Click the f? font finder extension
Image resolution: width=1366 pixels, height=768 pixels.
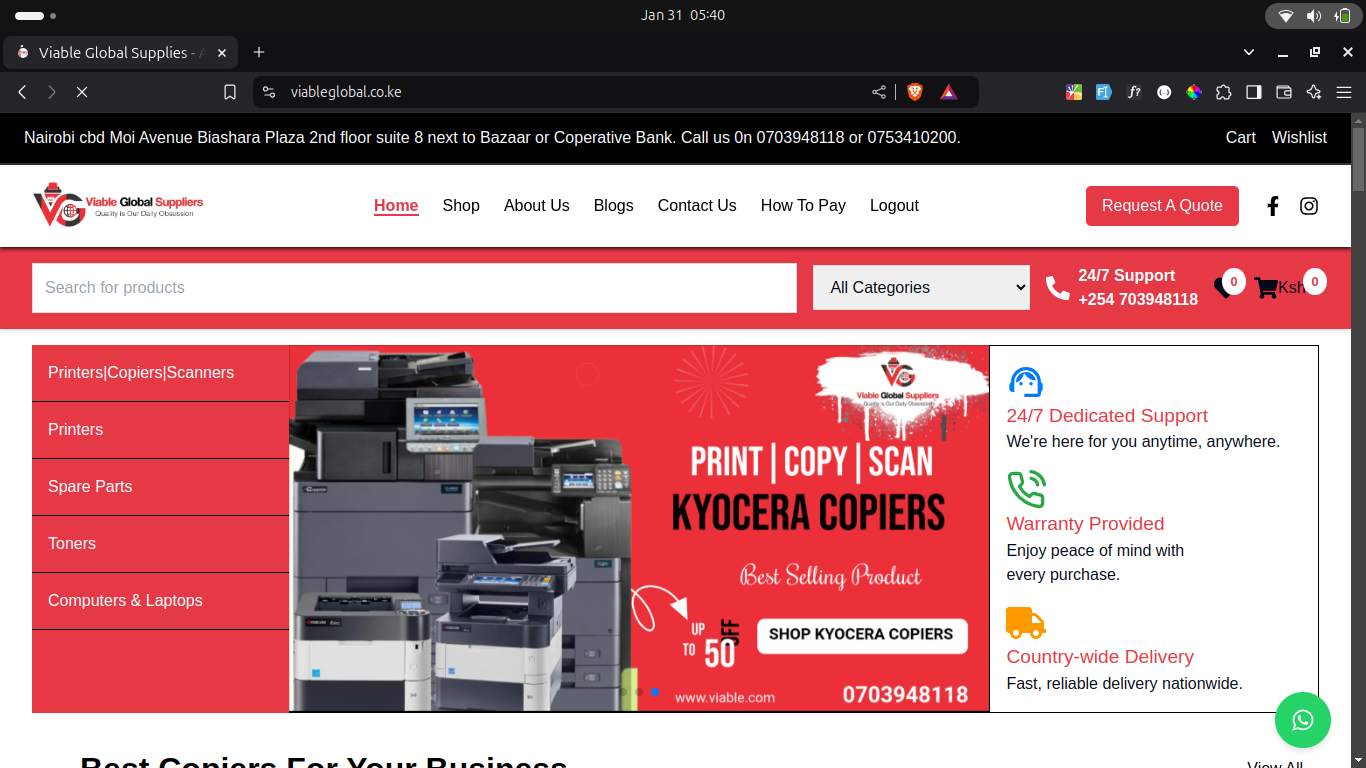coord(1134,92)
